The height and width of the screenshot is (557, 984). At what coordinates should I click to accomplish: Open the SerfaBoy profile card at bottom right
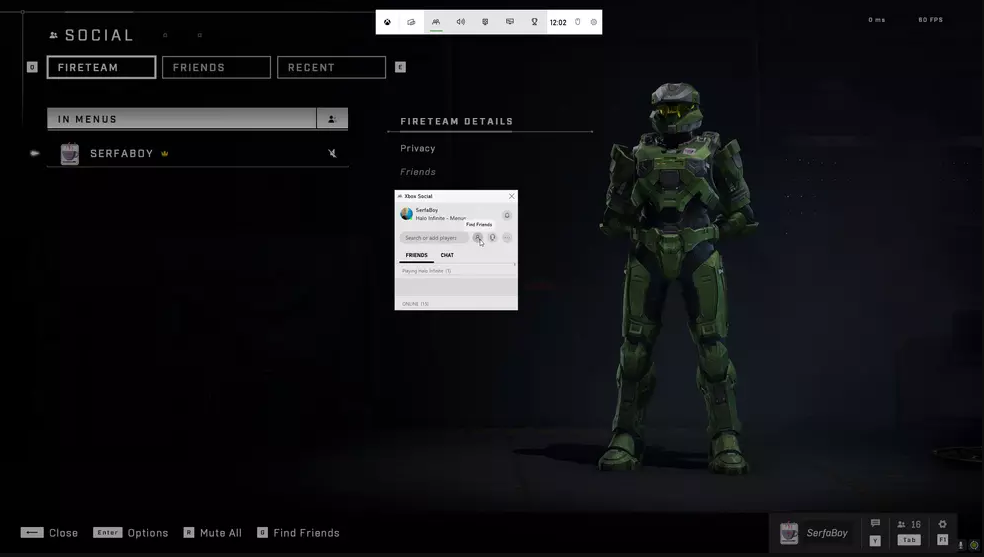click(x=814, y=533)
